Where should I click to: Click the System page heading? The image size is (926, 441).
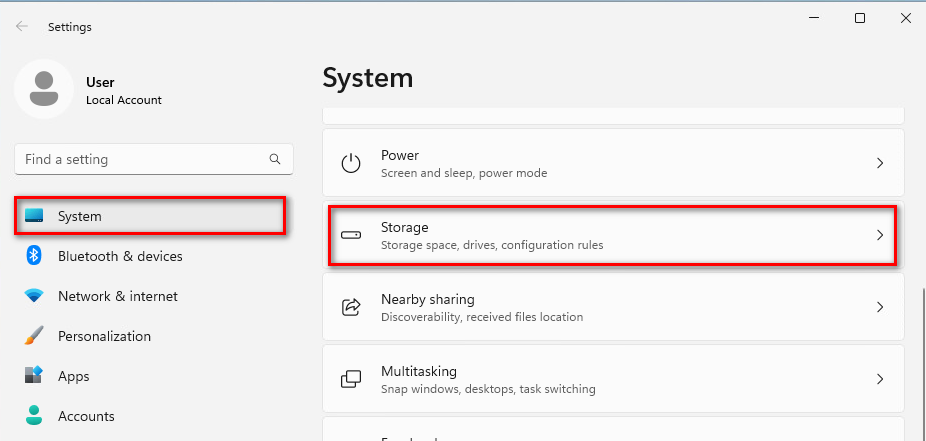coord(368,78)
